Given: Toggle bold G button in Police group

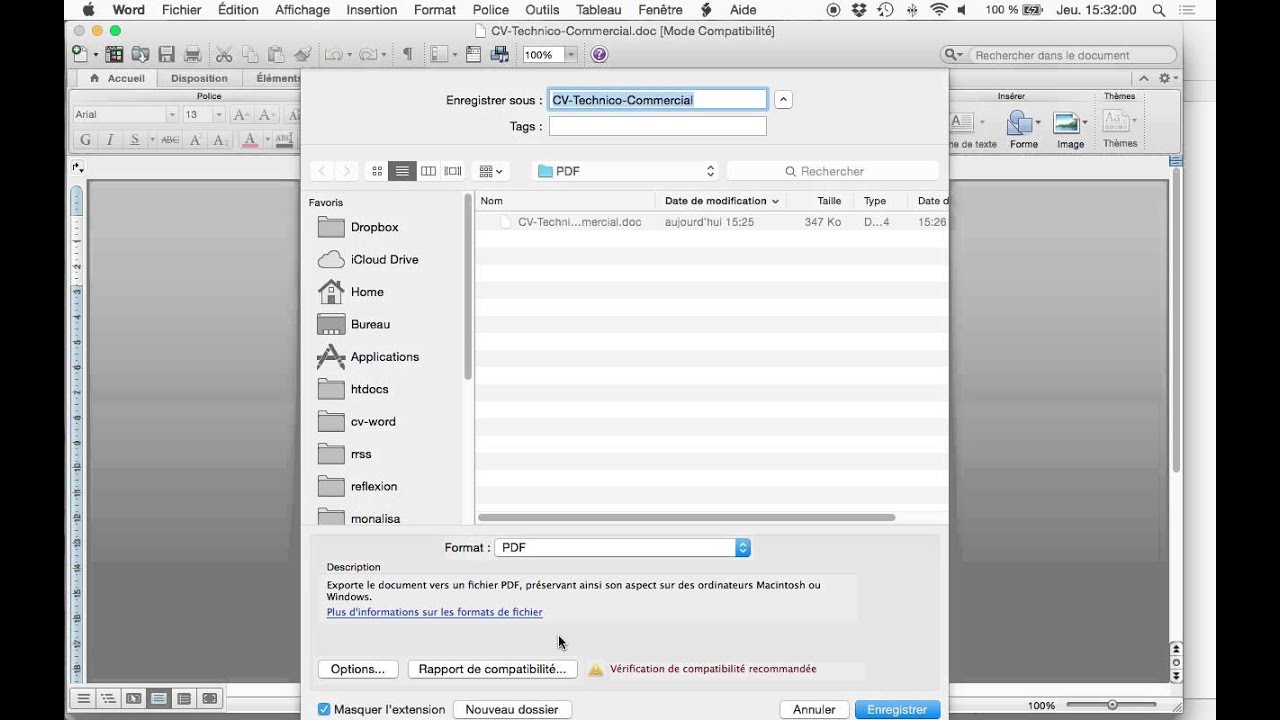Looking at the screenshot, I should [85, 140].
